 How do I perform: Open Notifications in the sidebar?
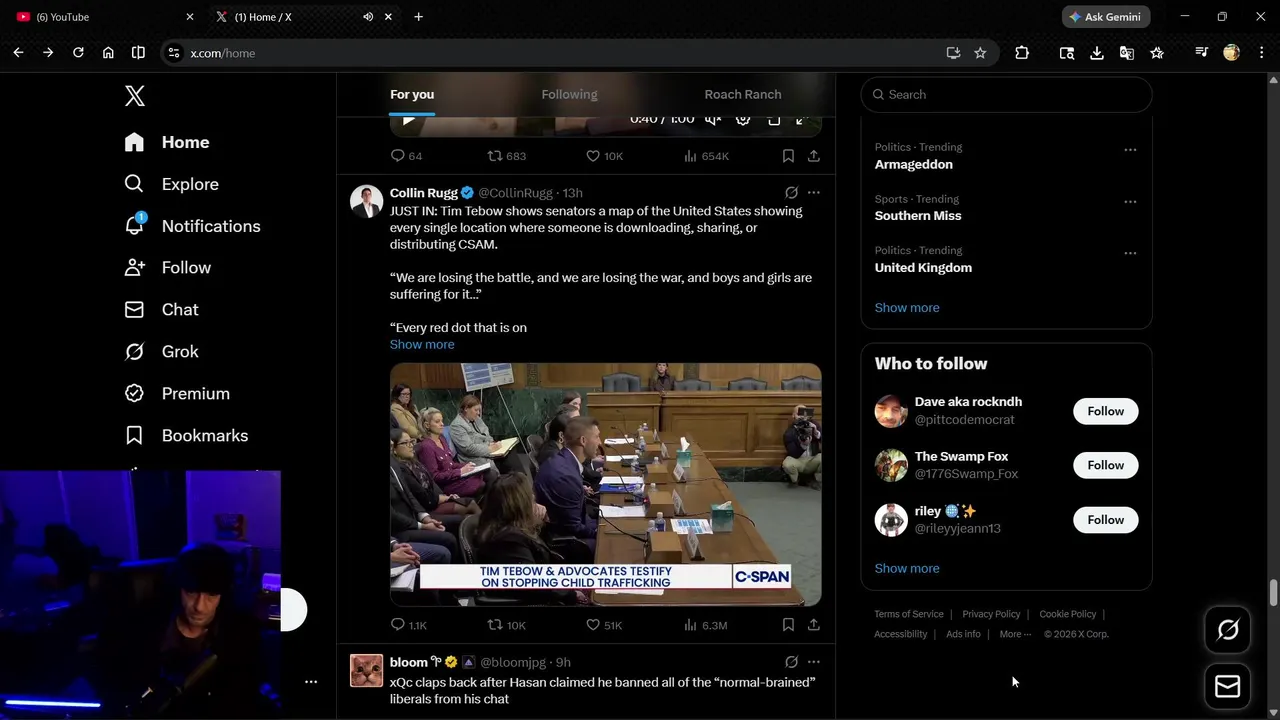[x=192, y=226]
